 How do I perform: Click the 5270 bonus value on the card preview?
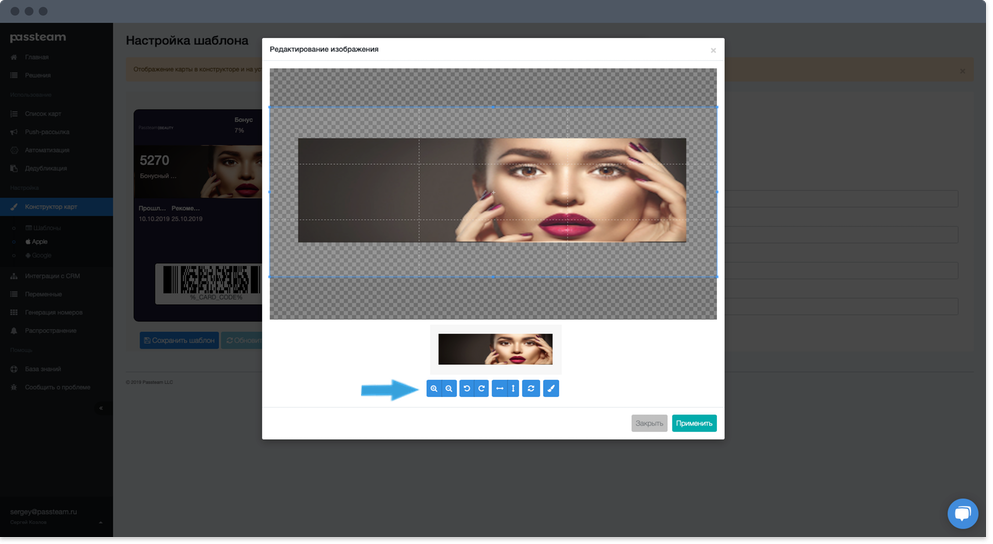click(155, 161)
